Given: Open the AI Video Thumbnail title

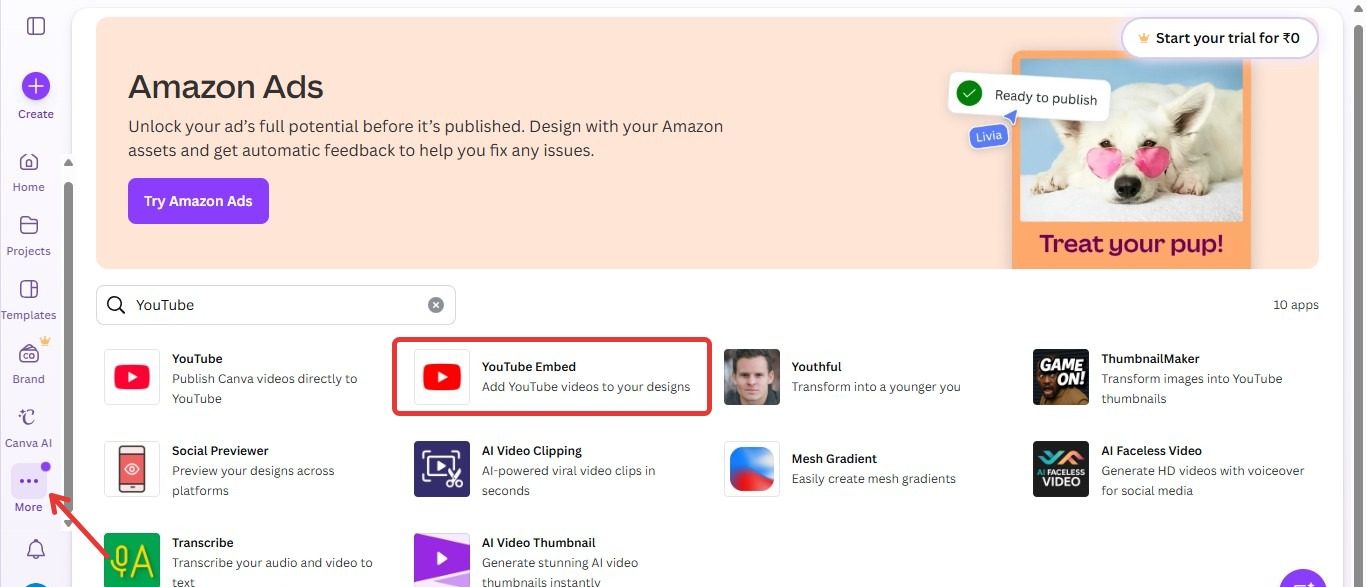Looking at the screenshot, I should 539,543.
